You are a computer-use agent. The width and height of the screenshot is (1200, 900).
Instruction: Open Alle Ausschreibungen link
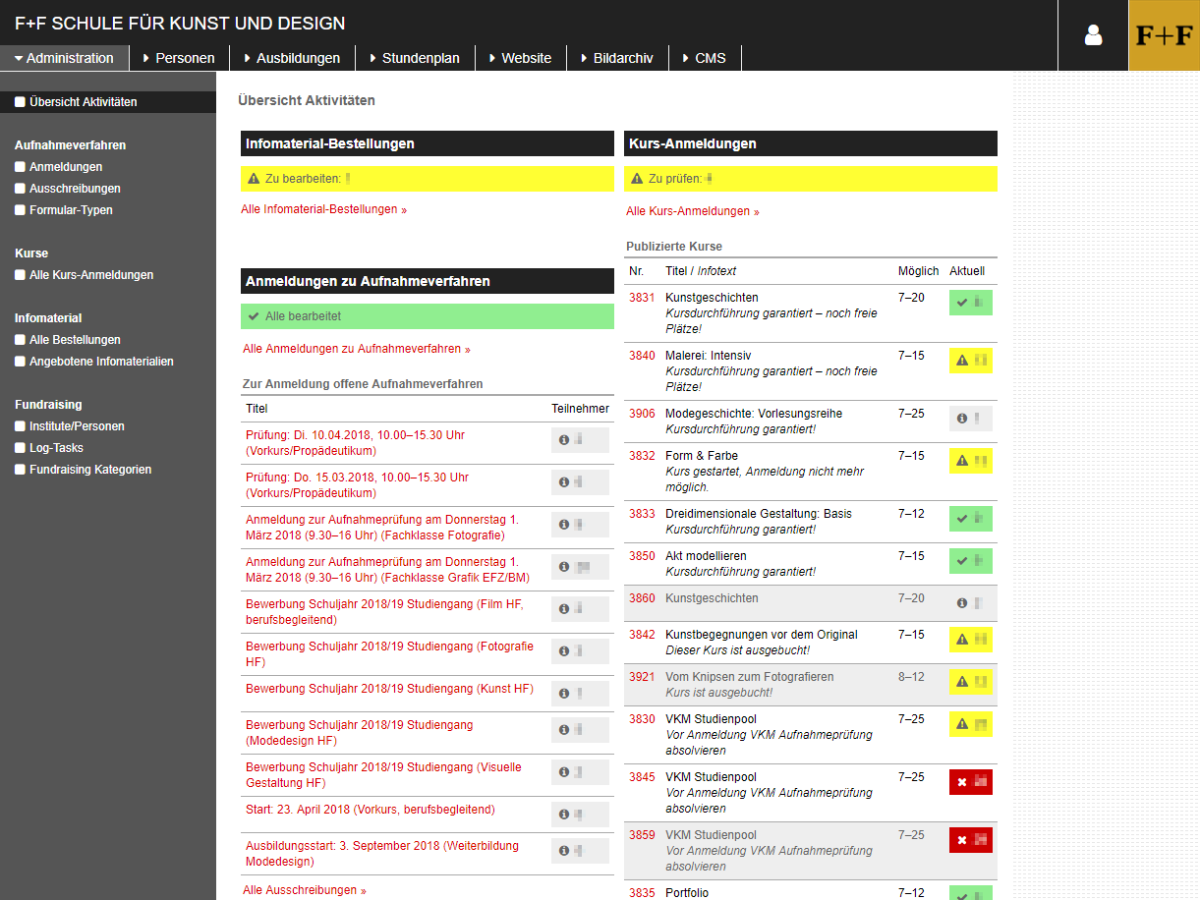pos(305,890)
